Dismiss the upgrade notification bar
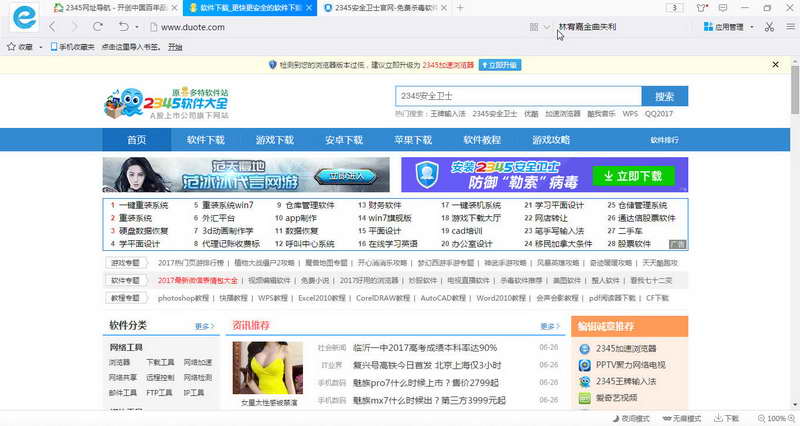Viewport: 800px width, 426px height. click(776, 65)
